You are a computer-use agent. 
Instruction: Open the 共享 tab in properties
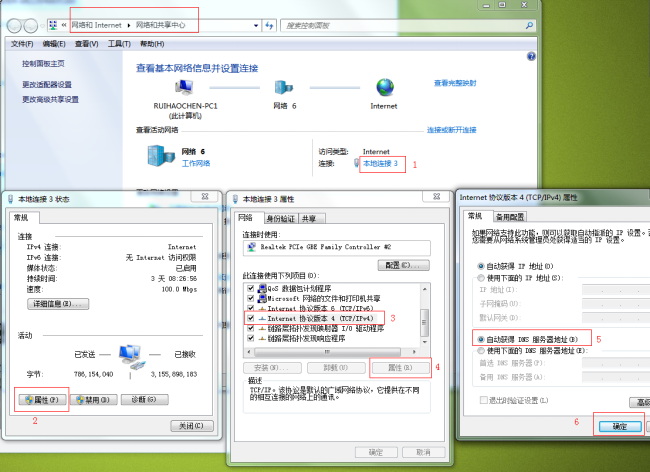[x=310, y=217]
